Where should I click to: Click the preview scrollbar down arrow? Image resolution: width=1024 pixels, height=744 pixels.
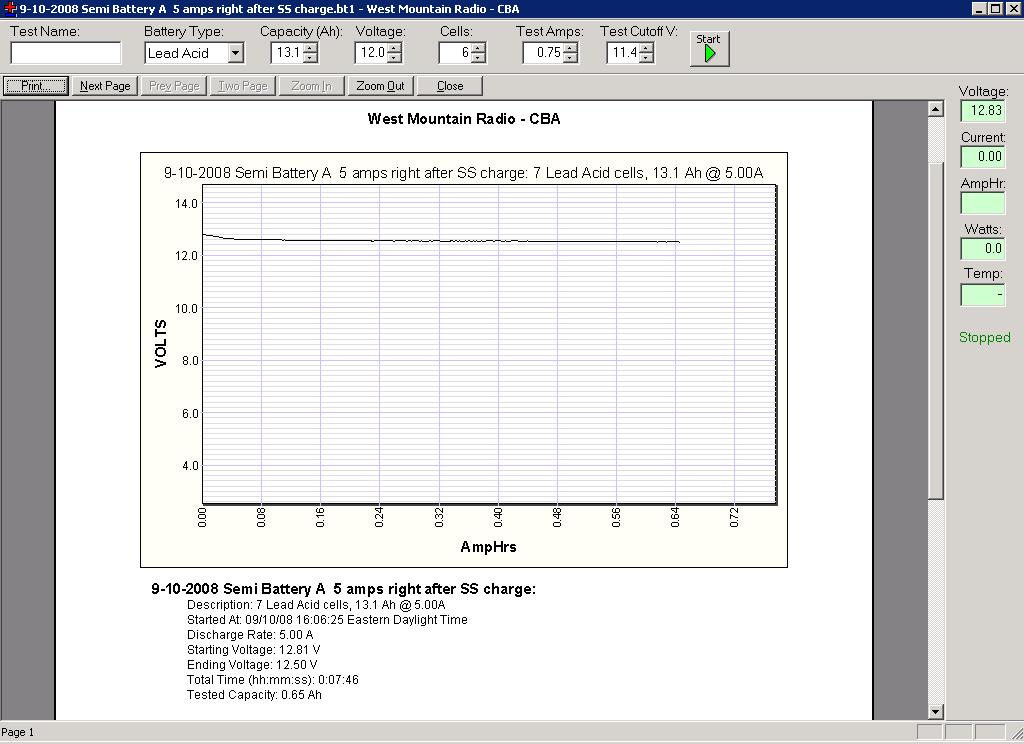click(936, 712)
